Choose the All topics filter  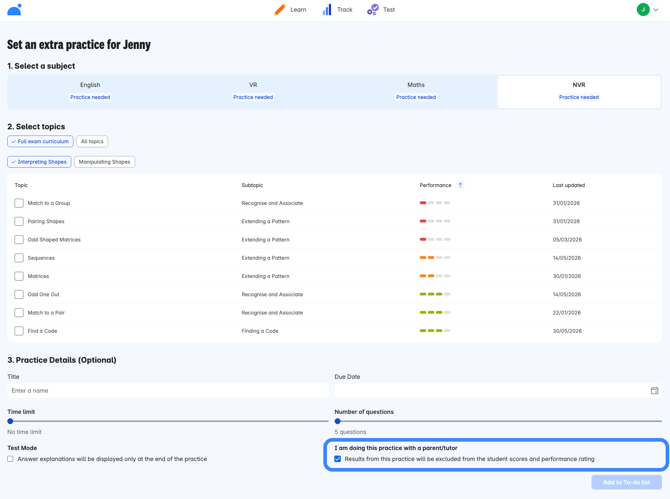tap(92, 141)
